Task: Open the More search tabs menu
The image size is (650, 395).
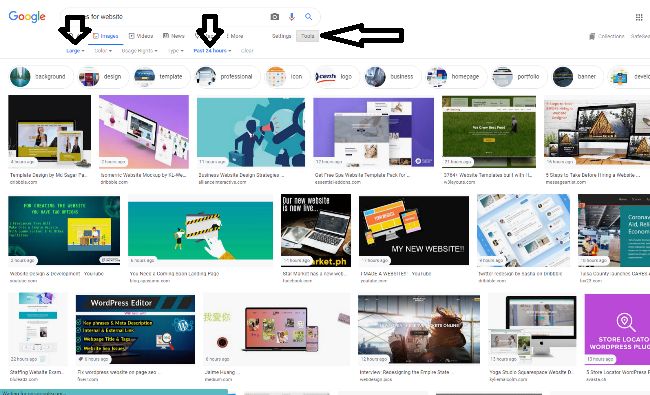Action: tap(235, 36)
